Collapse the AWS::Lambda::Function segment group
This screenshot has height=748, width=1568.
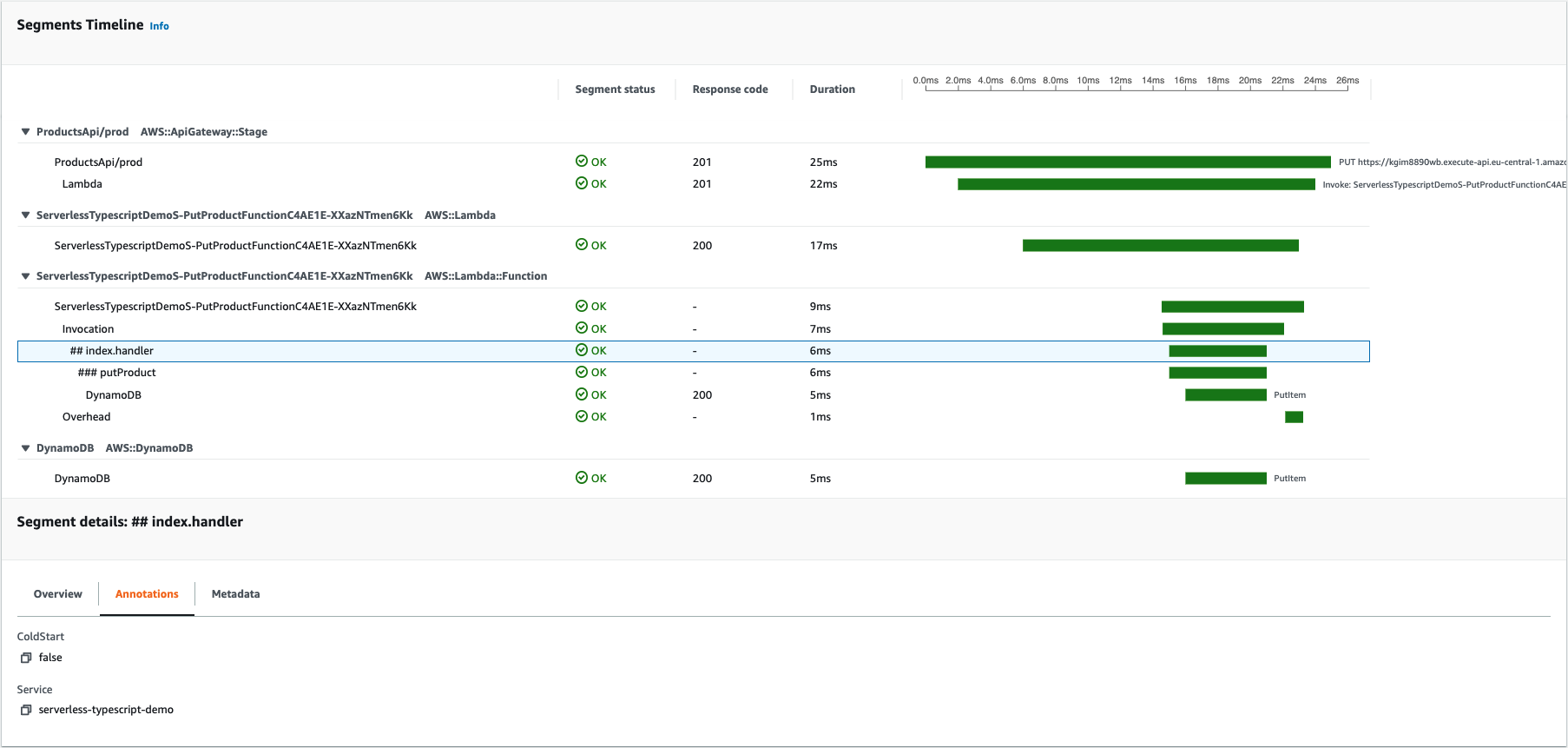coord(25,276)
